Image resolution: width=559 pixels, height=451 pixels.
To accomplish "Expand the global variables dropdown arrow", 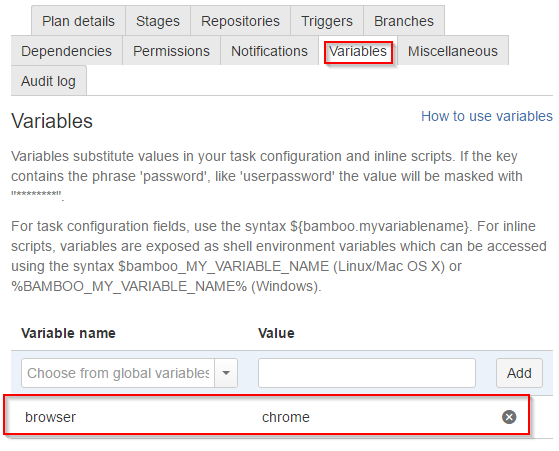I will point(226,373).
